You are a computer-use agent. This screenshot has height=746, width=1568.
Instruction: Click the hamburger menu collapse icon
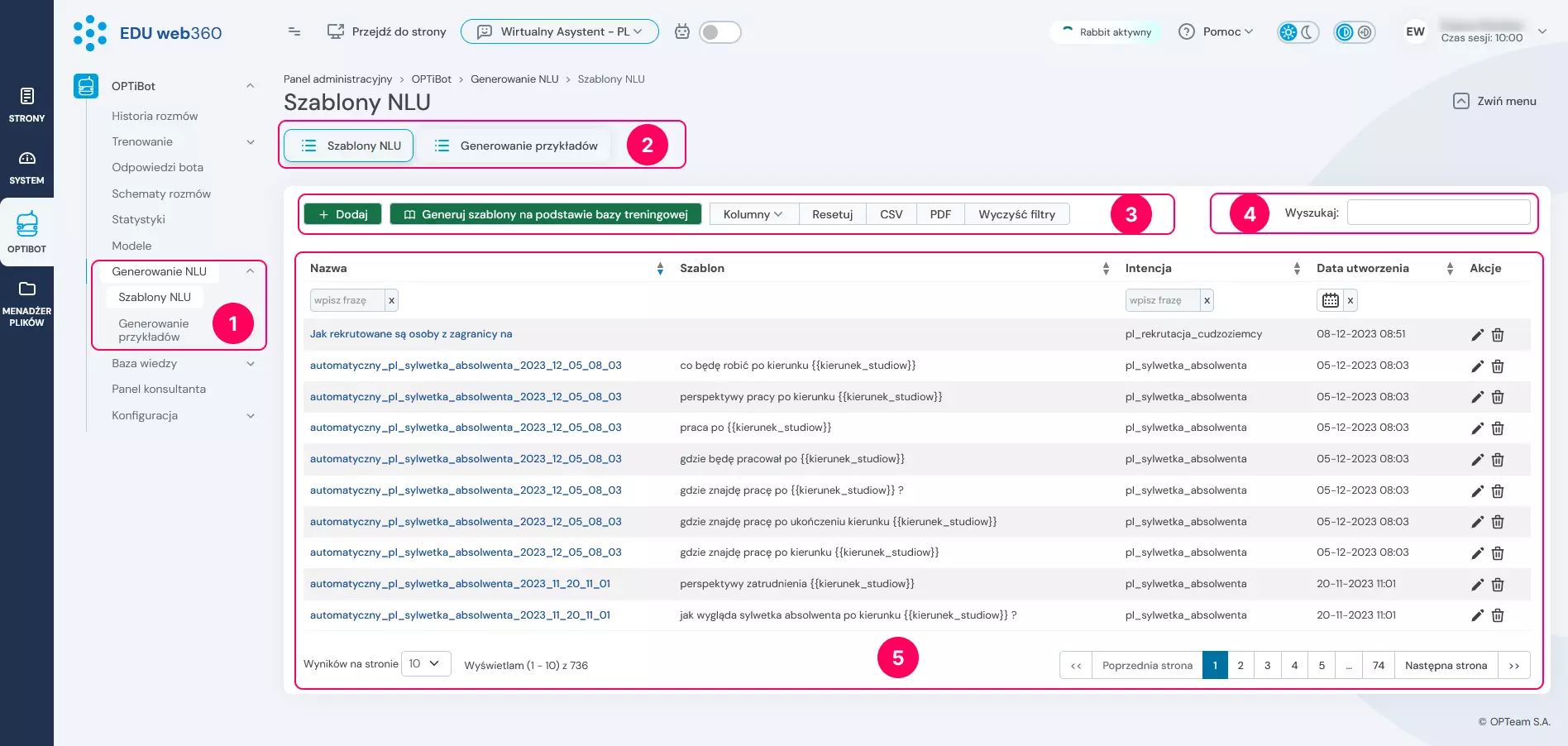tap(294, 31)
